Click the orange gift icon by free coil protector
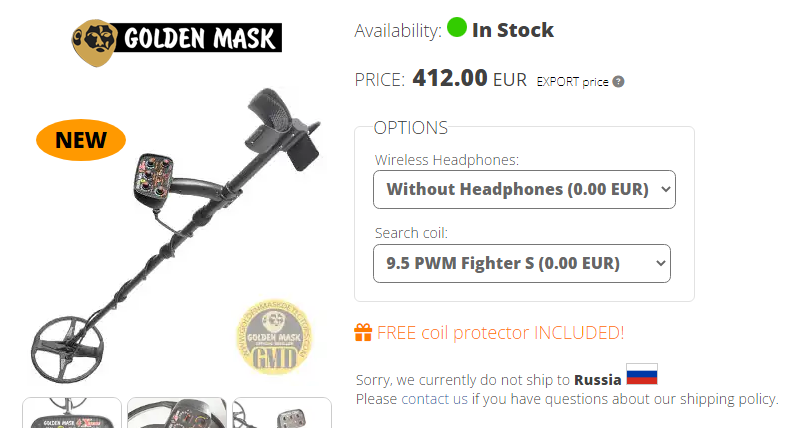The width and height of the screenshot is (788, 428). point(363,333)
